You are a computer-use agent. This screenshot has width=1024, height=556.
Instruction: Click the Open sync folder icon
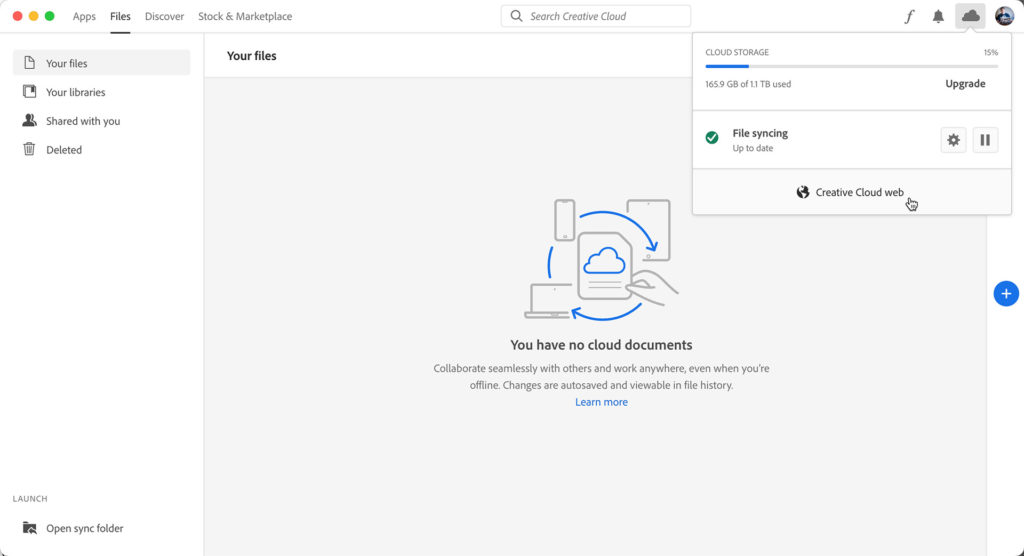[29, 528]
